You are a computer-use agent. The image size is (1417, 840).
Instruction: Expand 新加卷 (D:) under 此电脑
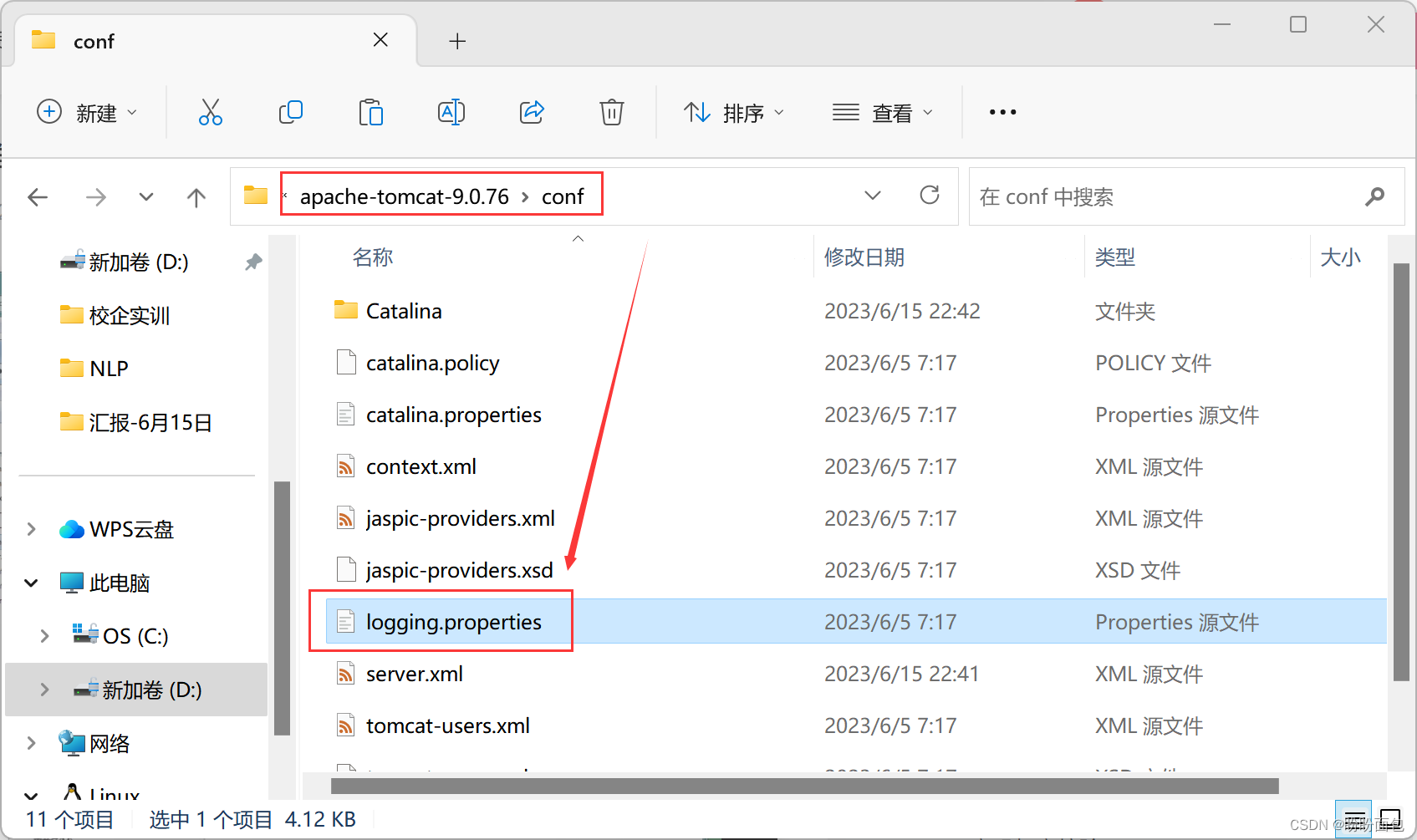pos(45,690)
